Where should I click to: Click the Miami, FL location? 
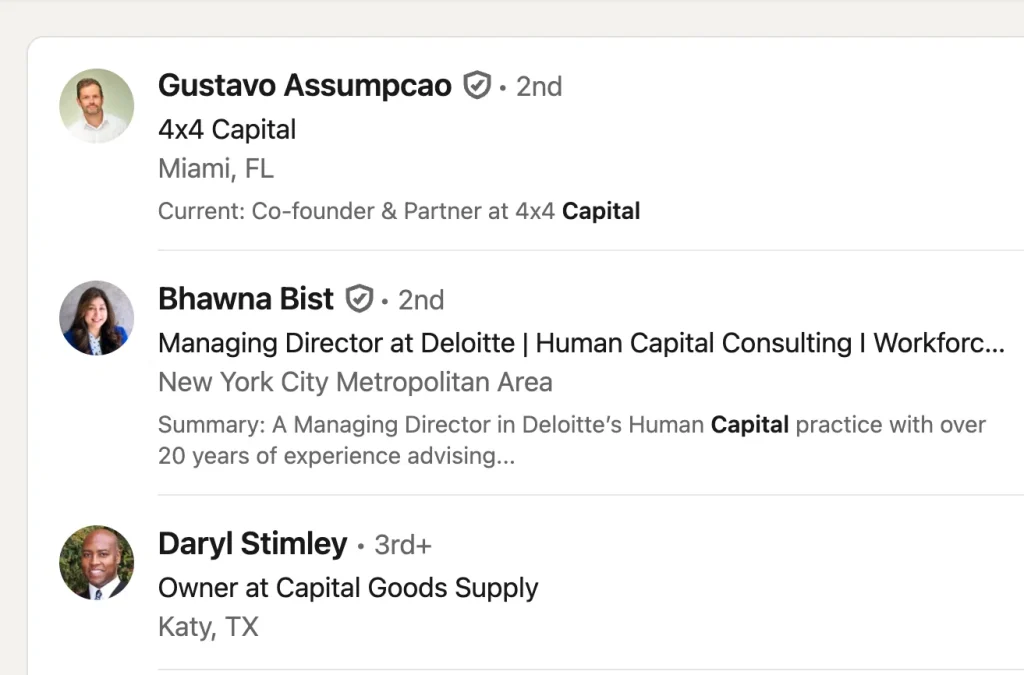tap(215, 169)
